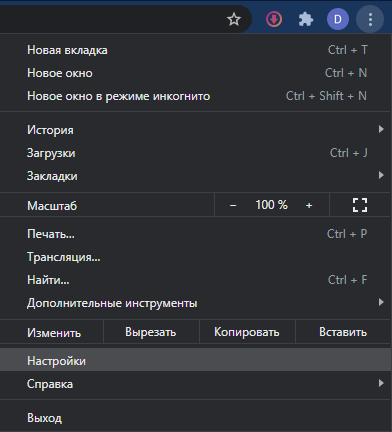The height and width of the screenshot is (432, 392).
Task: Select Трансляция... menu entry
Action: pyautogui.click(x=196, y=257)
